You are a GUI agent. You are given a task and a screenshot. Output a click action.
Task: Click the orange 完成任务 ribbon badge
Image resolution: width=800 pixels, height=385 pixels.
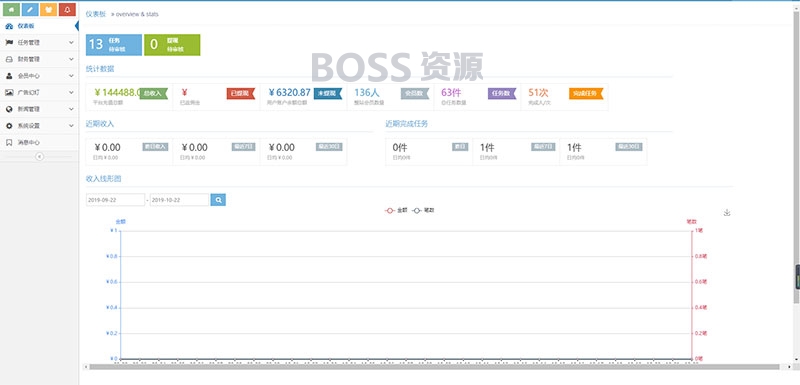[586, 93]
